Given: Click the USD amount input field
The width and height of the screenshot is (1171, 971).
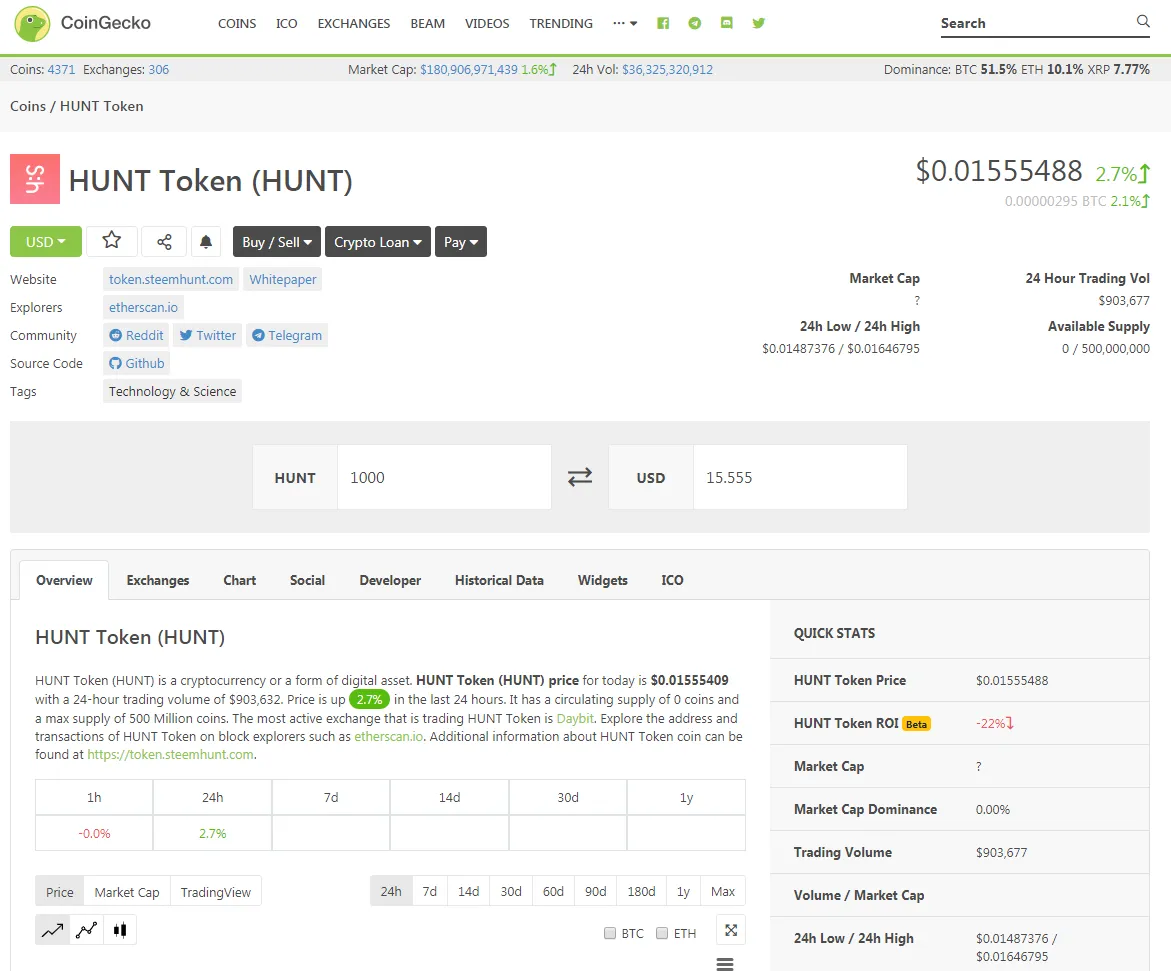Looking at the screenshot, I should [800, 477].
